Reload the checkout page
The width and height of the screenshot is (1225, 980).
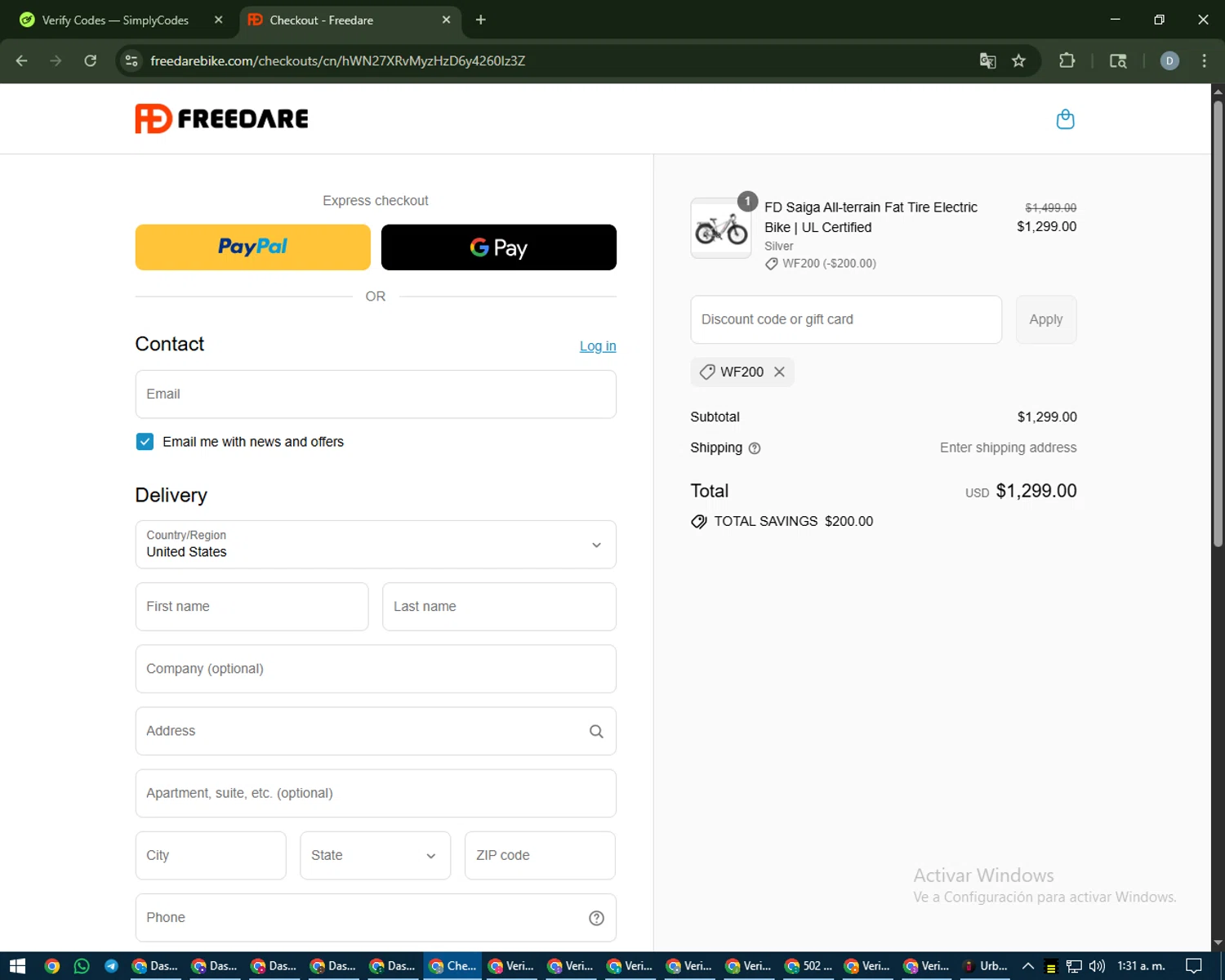pyautogui.click(x=91, y=60)
